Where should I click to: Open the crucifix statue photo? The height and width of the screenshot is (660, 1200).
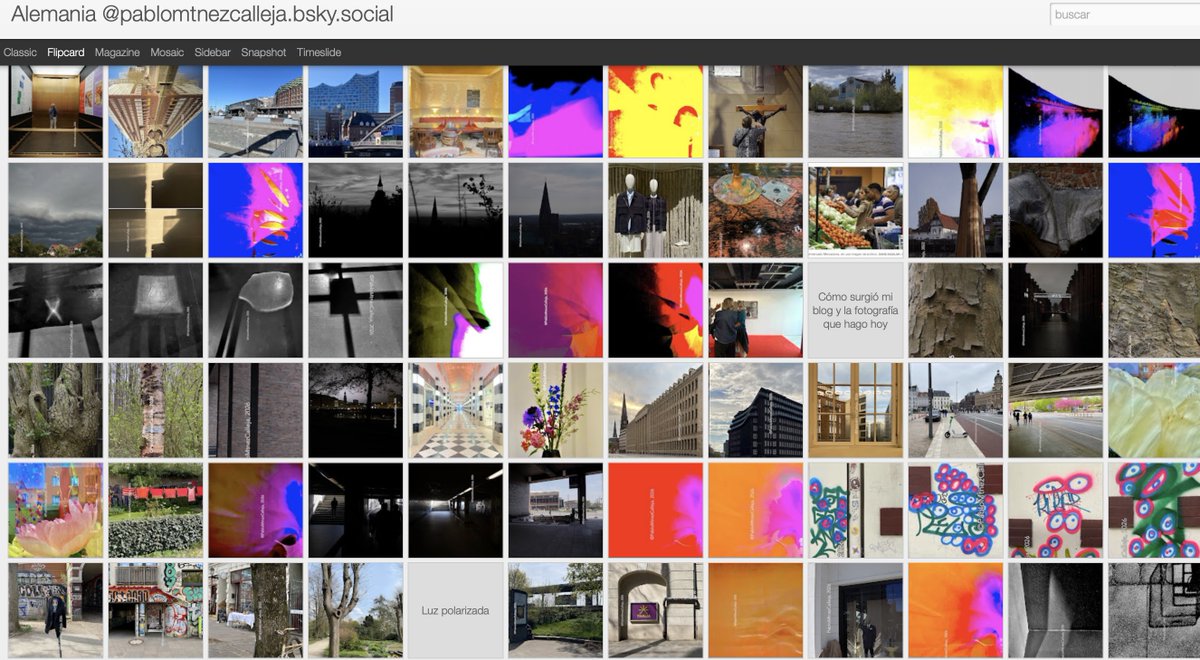tap(755, 111)
